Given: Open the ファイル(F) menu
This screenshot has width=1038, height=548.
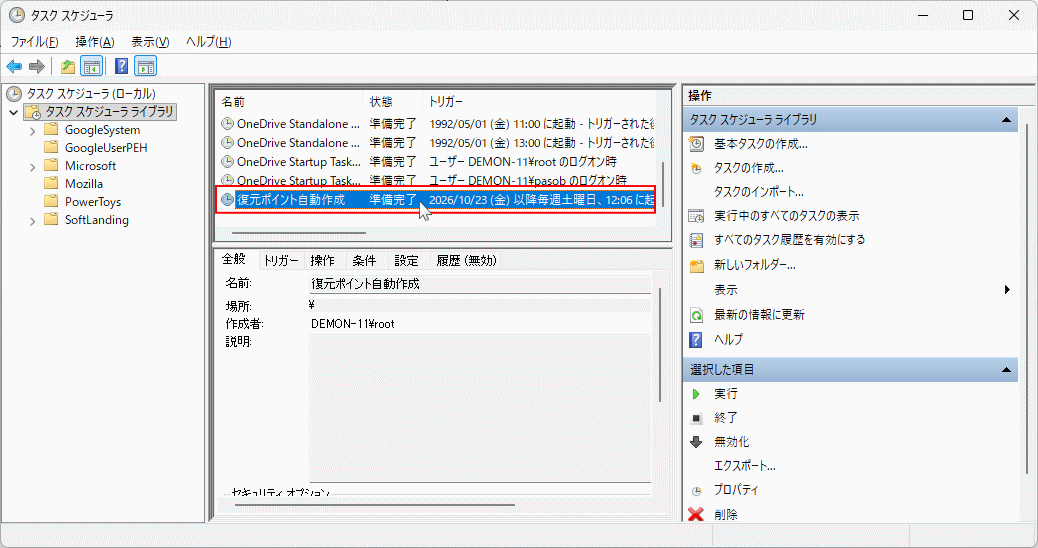Looking at the screenshot, I should 34,42.
